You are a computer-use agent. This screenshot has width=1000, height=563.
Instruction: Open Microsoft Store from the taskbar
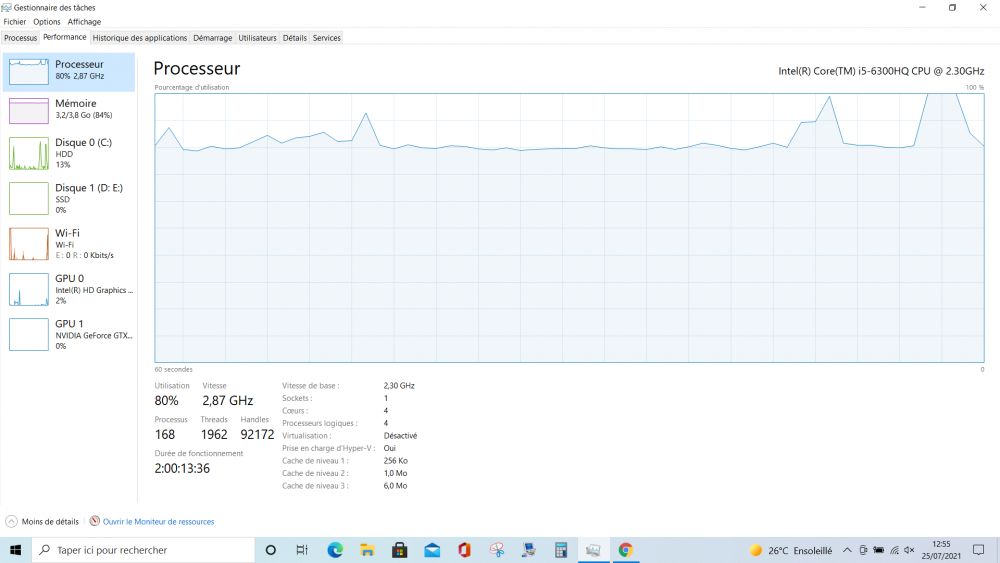click(400, 550)
